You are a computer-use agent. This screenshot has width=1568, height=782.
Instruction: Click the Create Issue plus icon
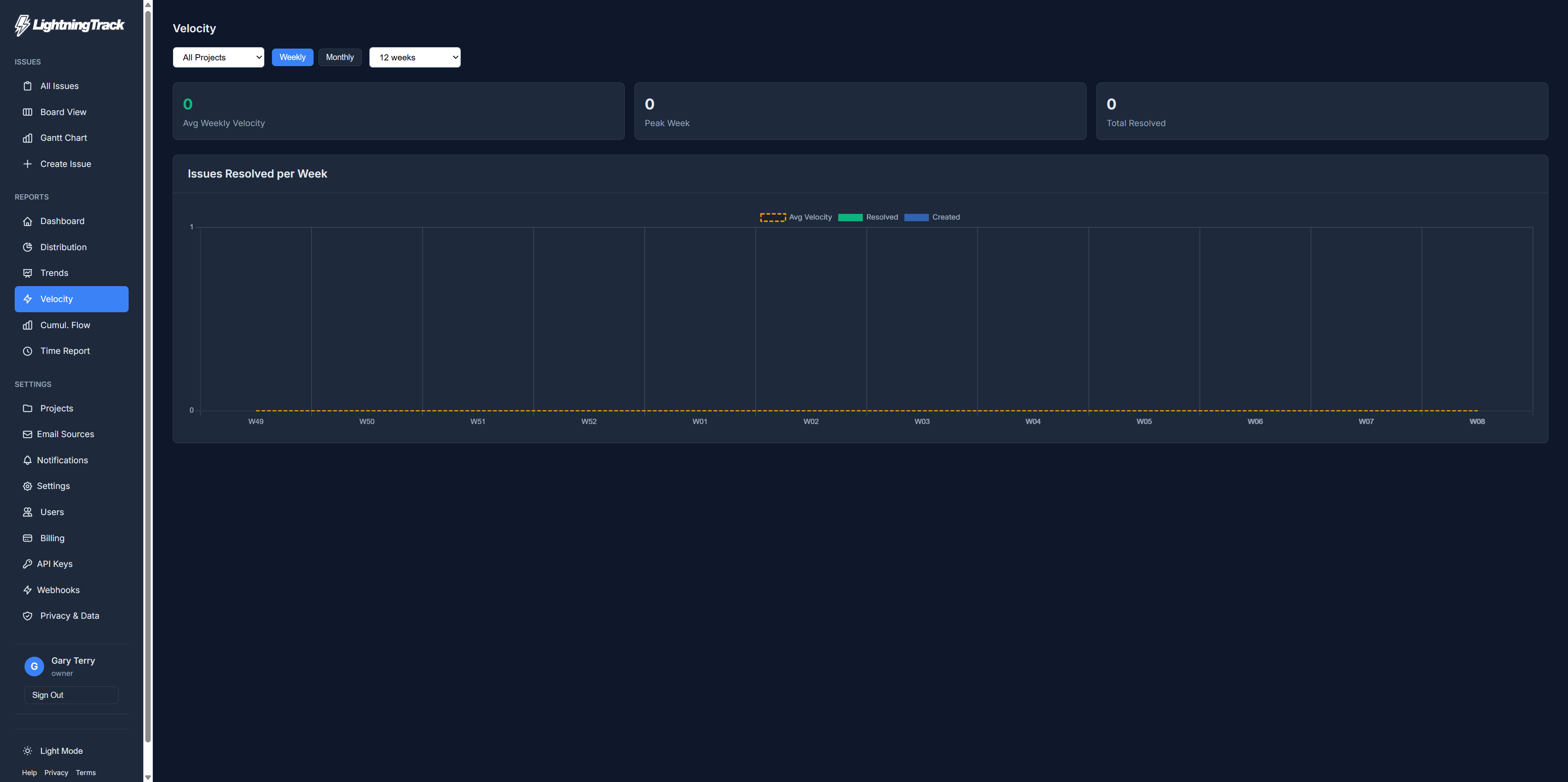27,164
